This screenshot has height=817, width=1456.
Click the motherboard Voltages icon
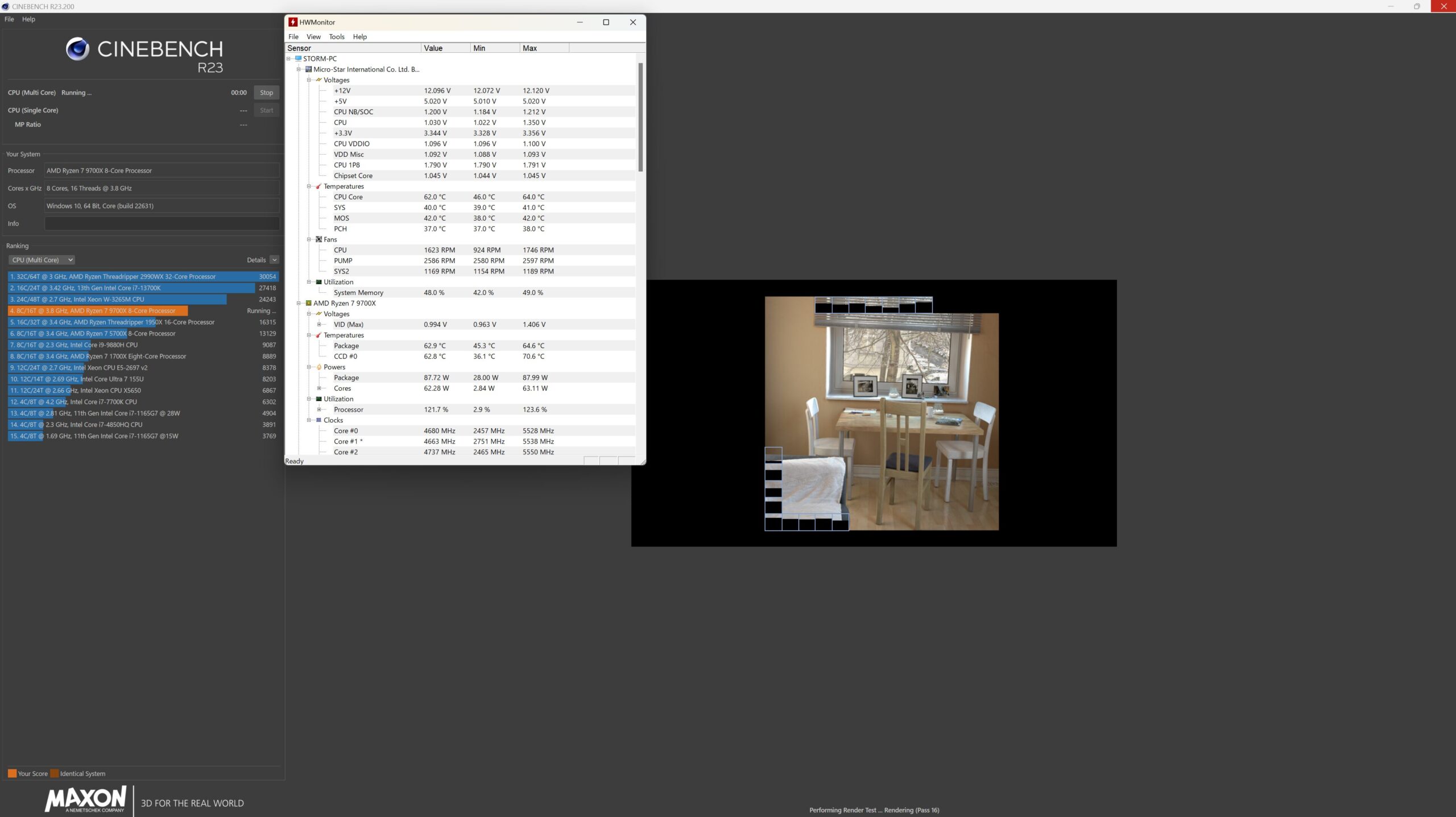click(x=318, y=80)
